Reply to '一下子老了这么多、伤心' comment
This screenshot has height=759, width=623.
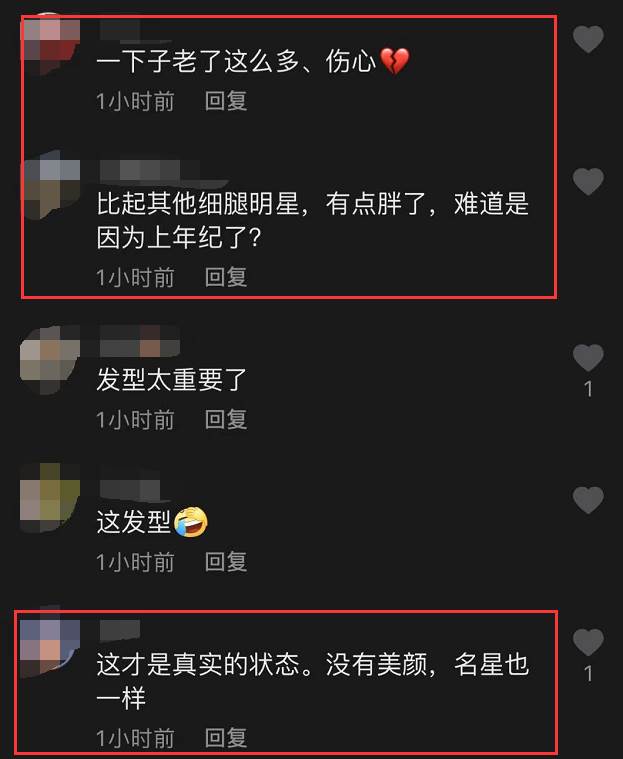(x=226, y=101)
